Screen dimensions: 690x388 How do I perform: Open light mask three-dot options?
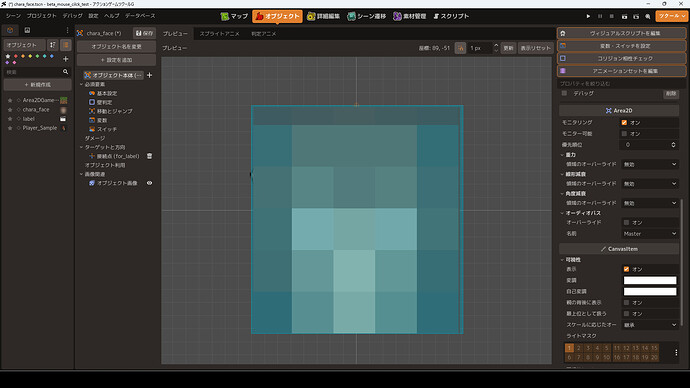click(x=676, y=353)
